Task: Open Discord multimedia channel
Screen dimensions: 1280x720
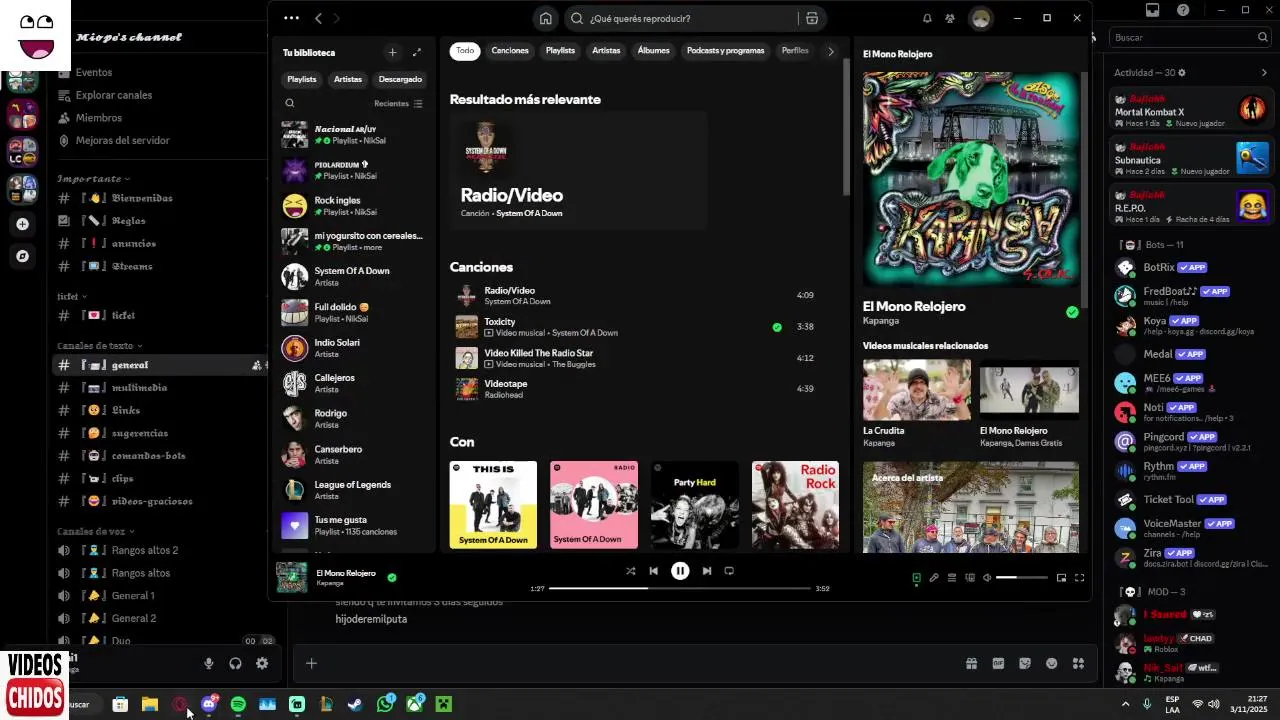Action: (x=160, y=388)
